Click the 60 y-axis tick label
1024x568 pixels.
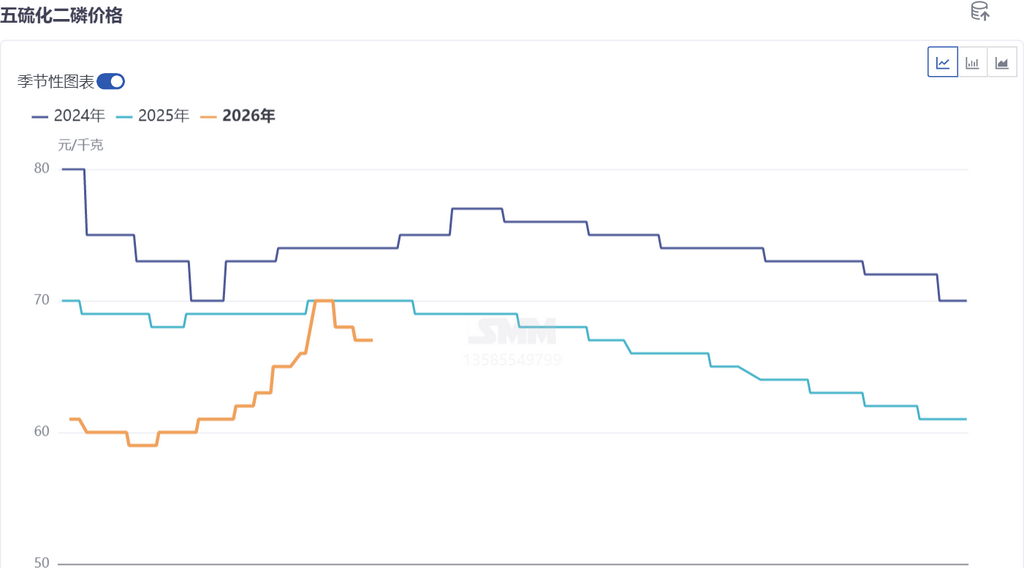pos(41,432)
